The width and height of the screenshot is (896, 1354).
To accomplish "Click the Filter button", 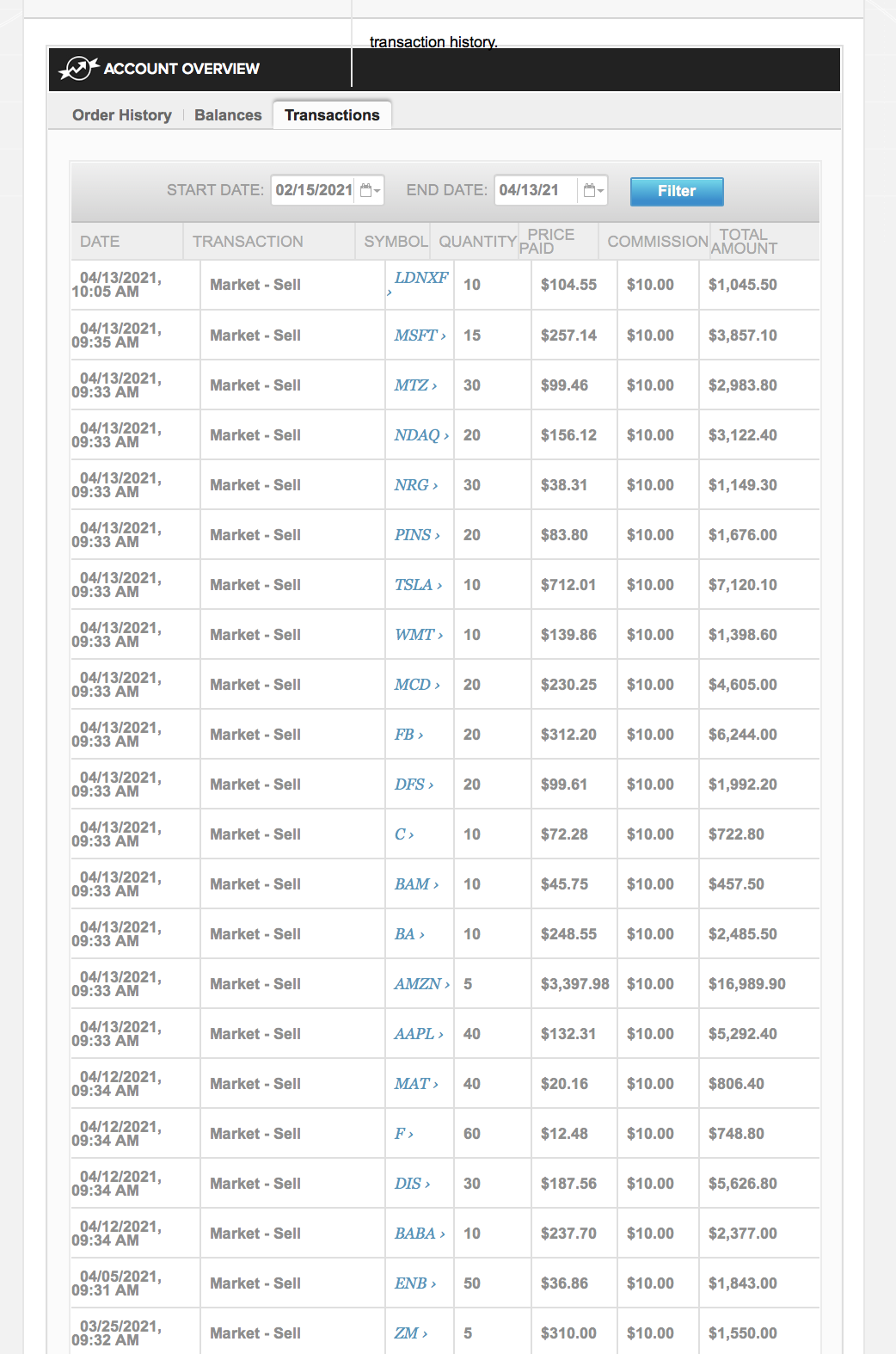I will [676, 191].
